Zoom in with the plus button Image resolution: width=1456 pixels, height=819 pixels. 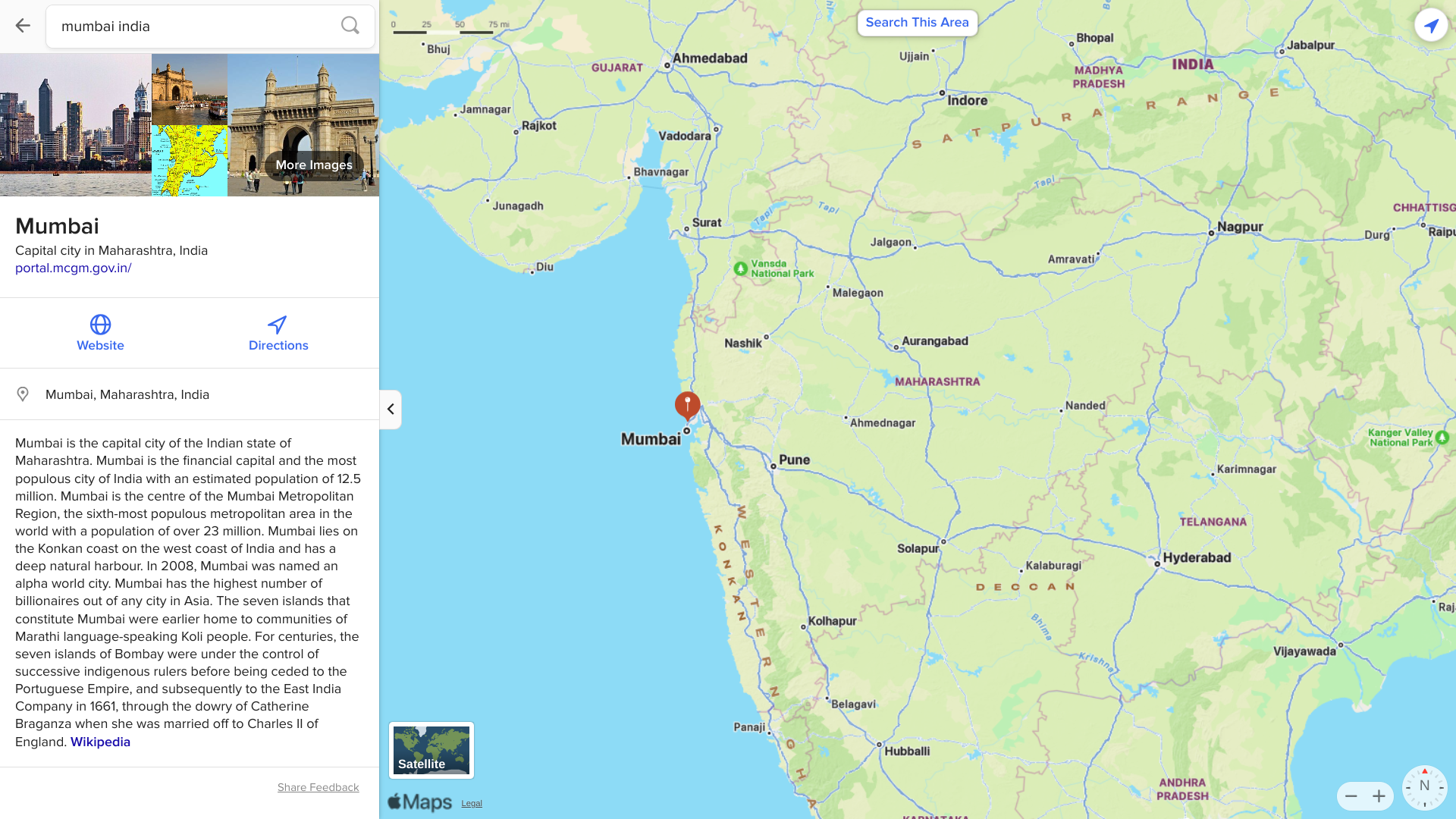pyautogui.click(x=1379, y=796)
